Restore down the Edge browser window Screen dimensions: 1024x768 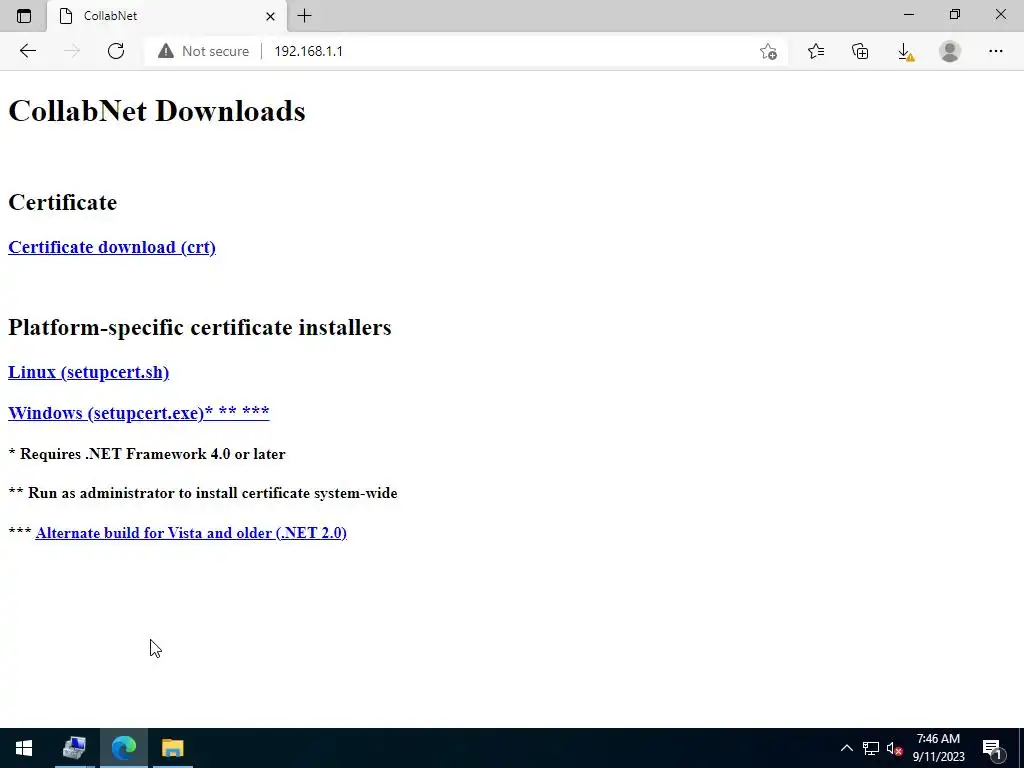[955, 14]
